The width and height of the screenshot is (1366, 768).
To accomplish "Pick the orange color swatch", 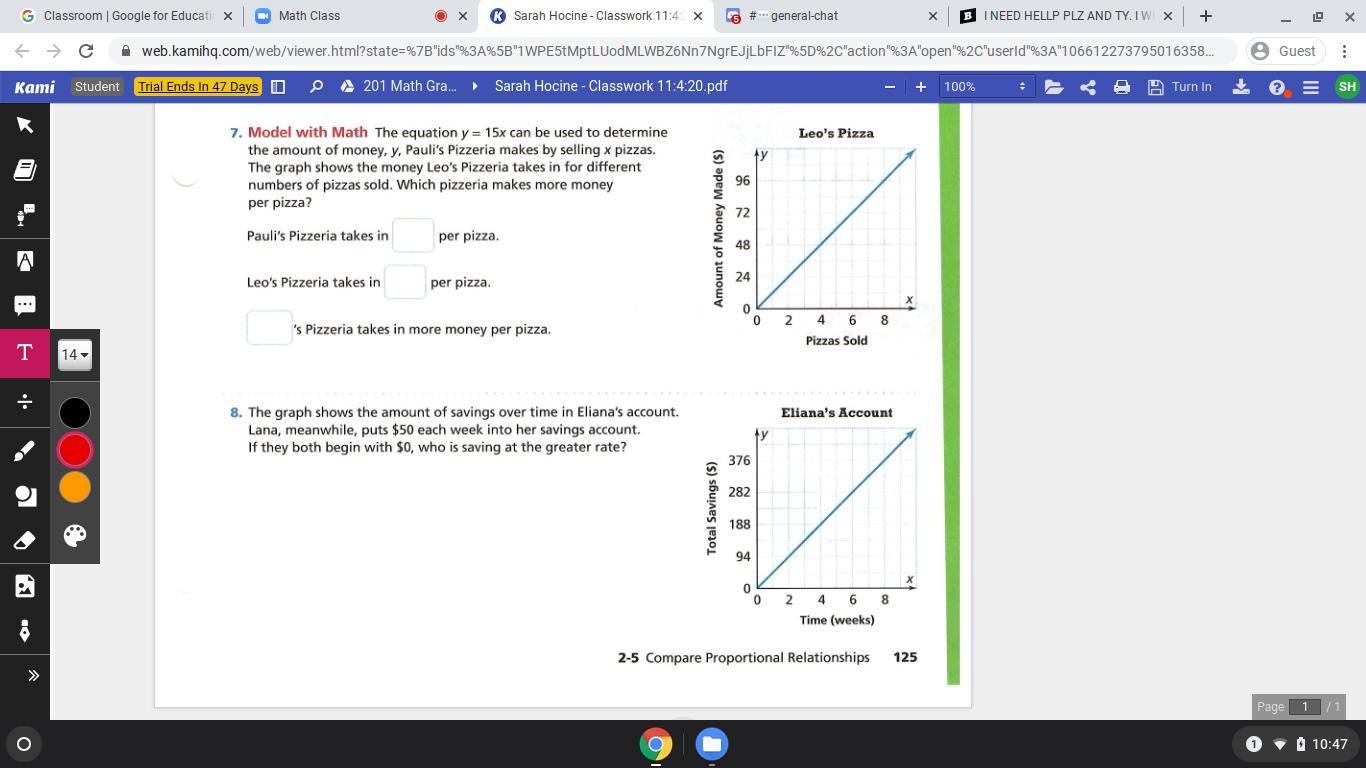I will click(x=75, y=487).
